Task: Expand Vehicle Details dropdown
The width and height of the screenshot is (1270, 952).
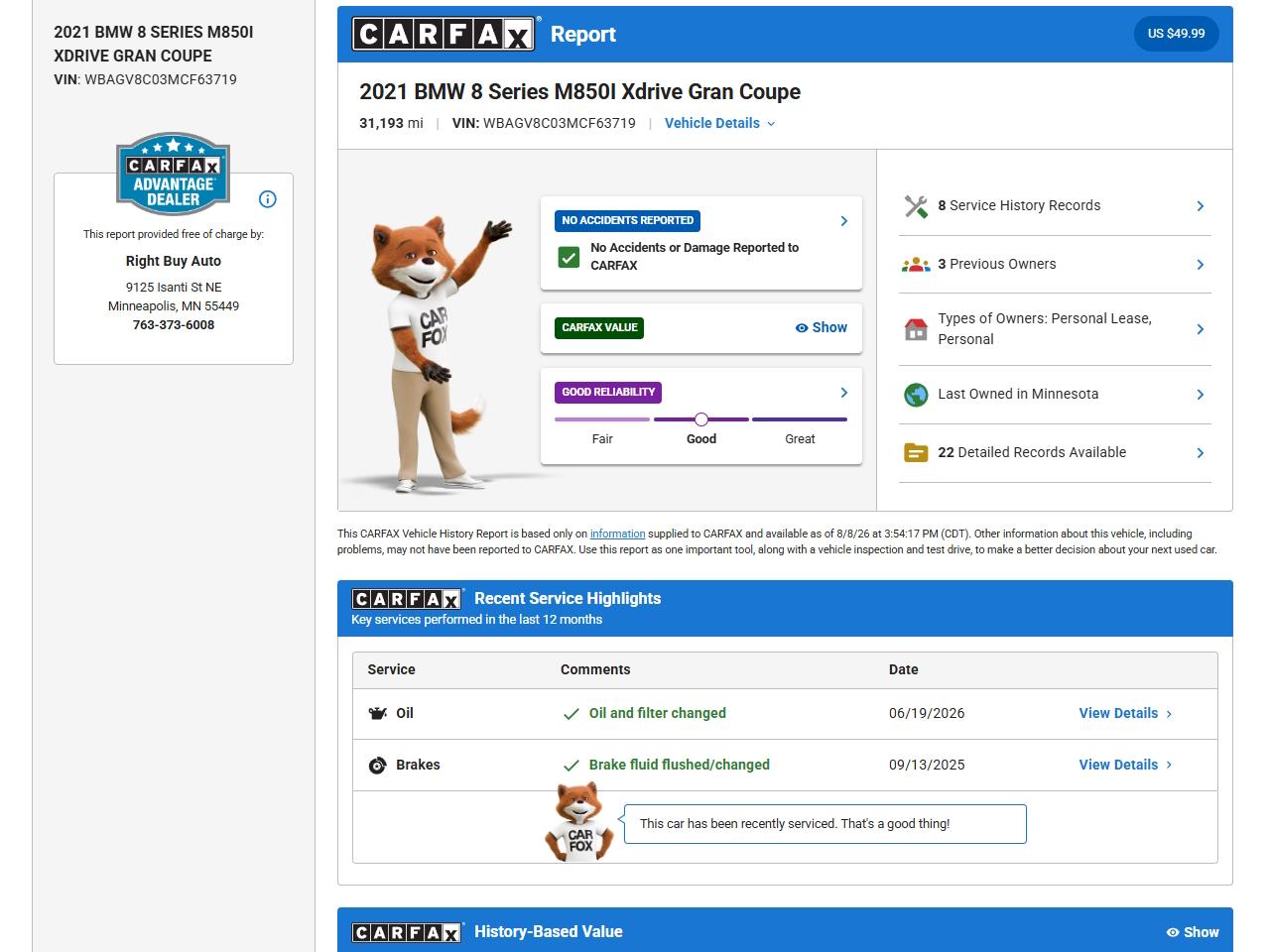Action: (x=719, y=123)
